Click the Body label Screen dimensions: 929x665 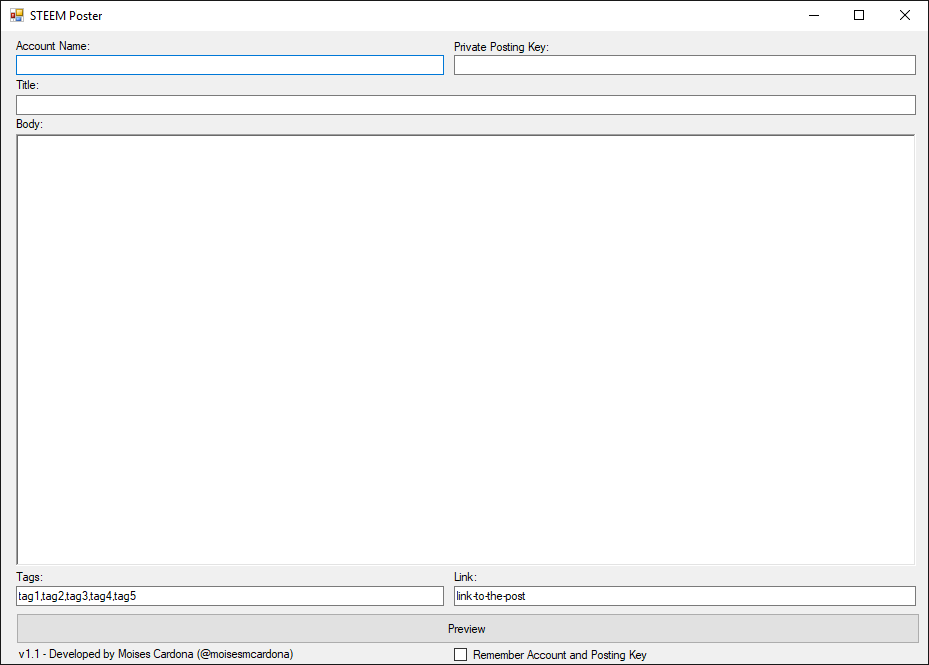pyautogui.click(x=30, y=124)
